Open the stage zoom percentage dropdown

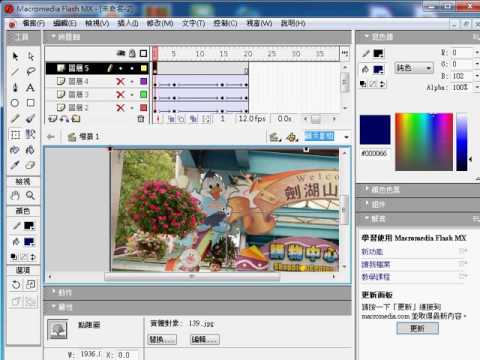pos(346,137)
